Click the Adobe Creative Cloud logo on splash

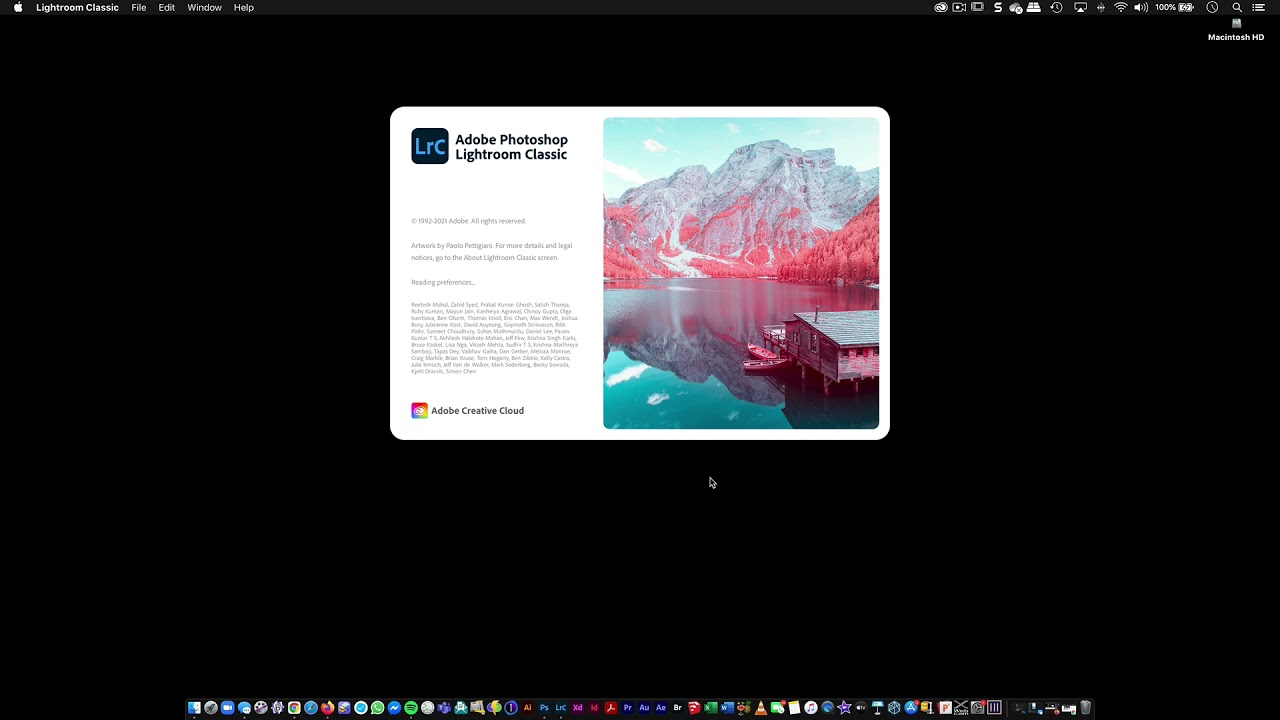pyautogui.click(x=419, y=410)
